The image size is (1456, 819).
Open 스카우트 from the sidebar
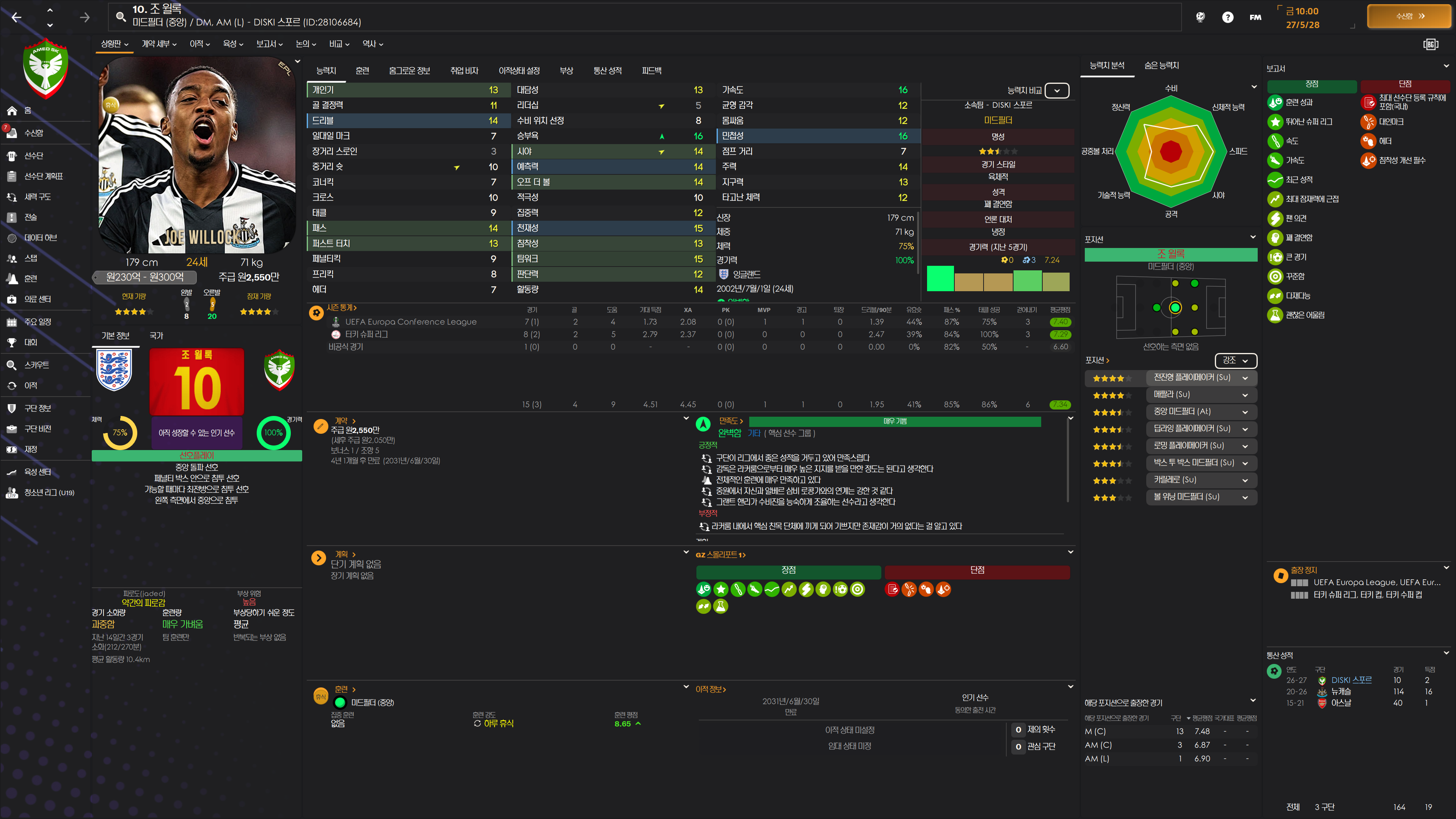[36, 365]
